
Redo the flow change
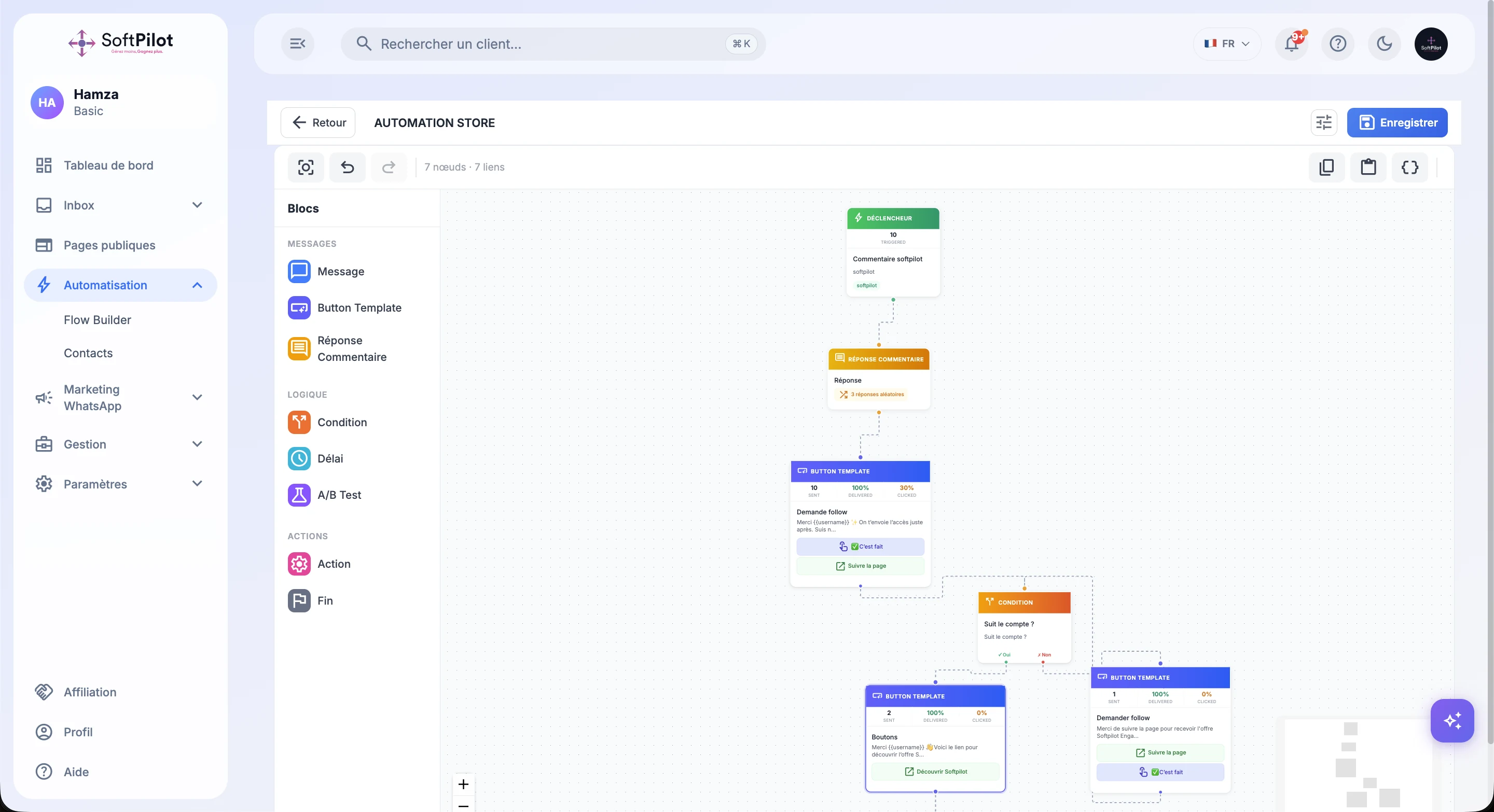pyautogui.click(x=389, y=167)
